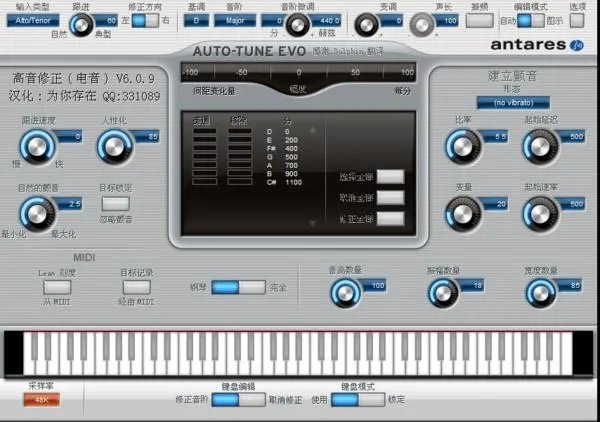Click the throat length value field showing 100

(x=447, y=21)
